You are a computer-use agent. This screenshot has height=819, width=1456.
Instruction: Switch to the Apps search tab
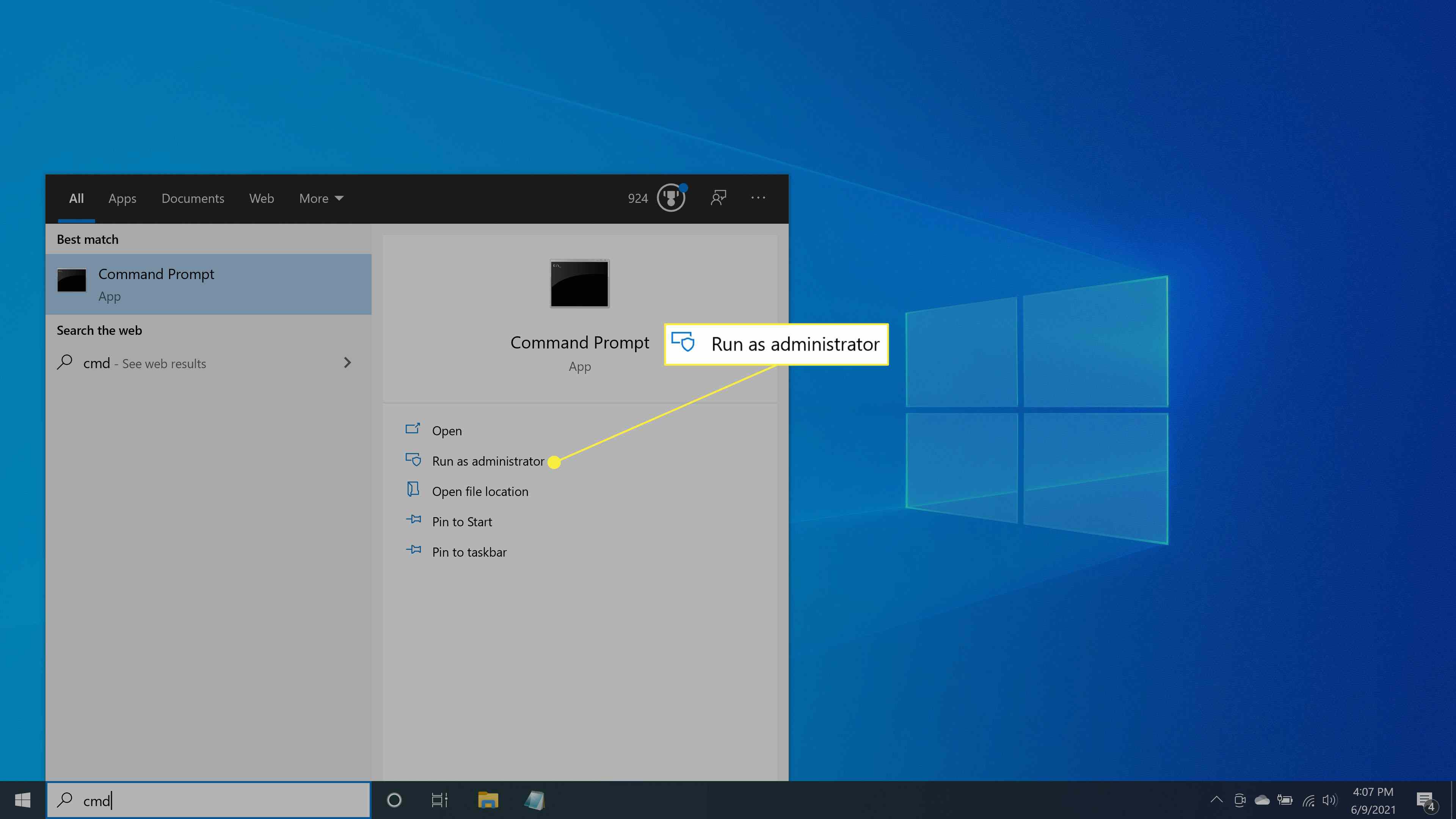[x=122, y=198]
